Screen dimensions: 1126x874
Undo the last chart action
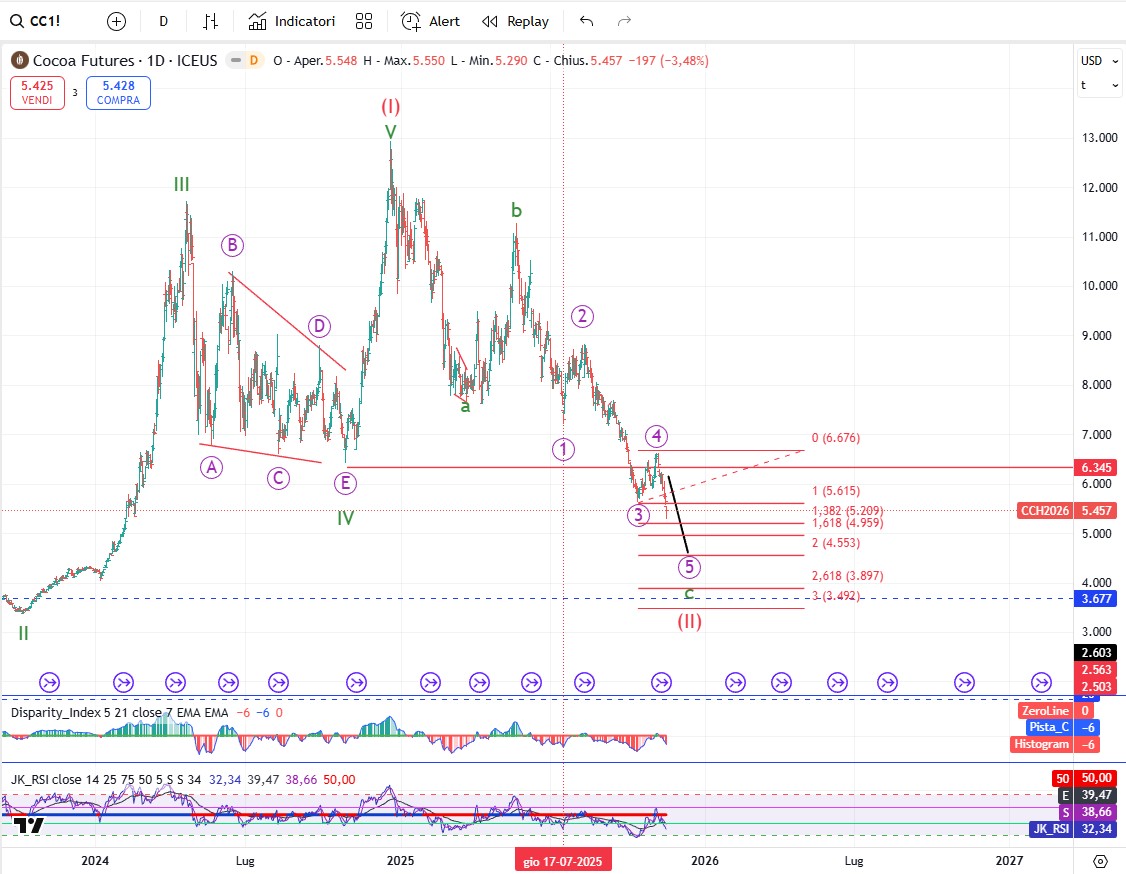pyautogui.click(x=586, y=21)
